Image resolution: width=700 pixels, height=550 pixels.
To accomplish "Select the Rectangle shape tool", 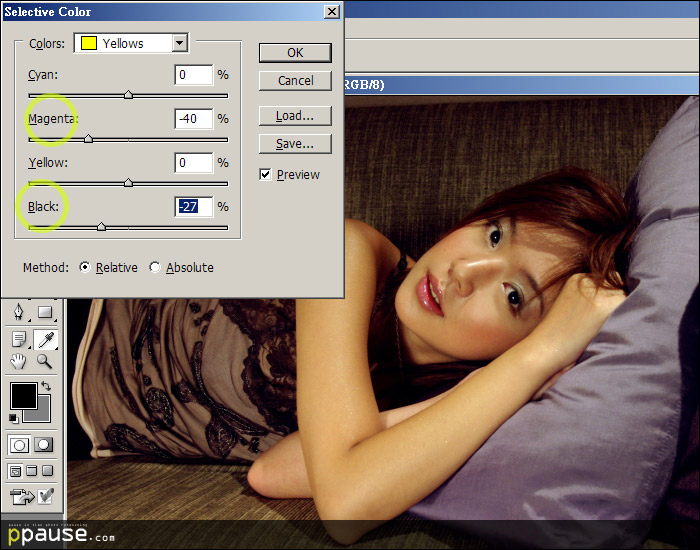I will [45, 315].
